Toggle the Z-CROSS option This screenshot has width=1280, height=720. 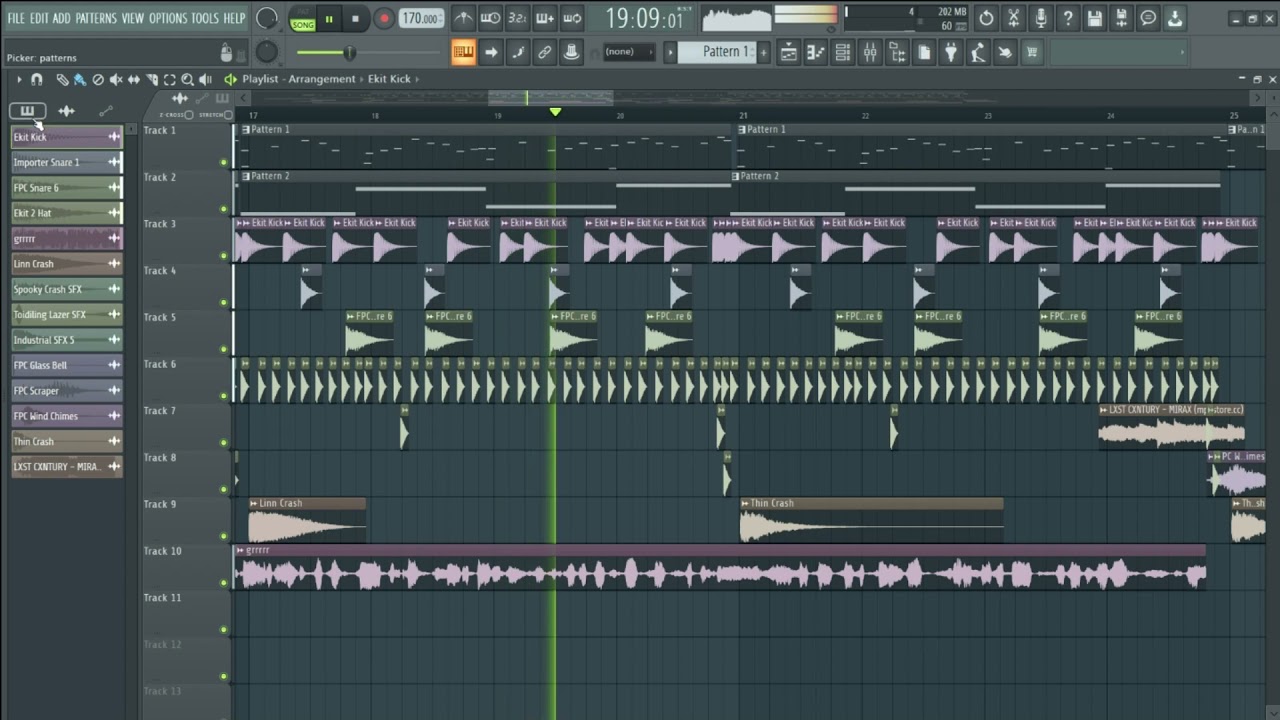click(x=189, y=115)
